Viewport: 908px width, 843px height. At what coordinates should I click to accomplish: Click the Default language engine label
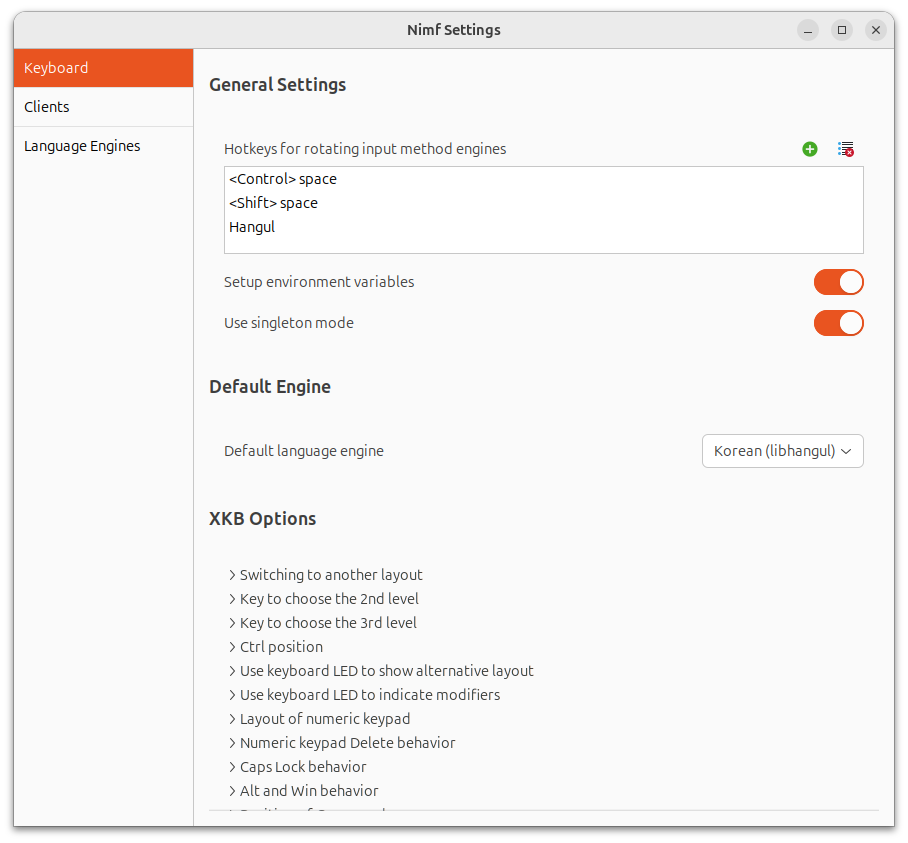tap(303, 451)
